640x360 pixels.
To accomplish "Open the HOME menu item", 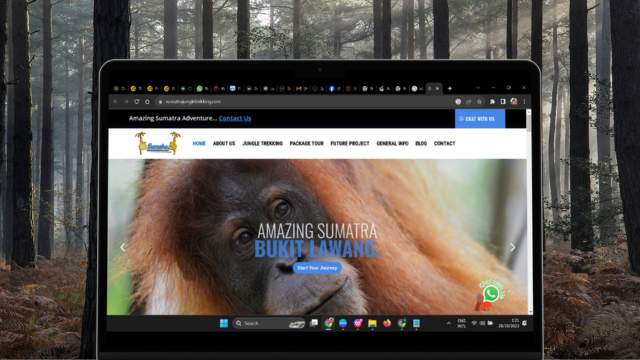I will click(x=199, y=143).
